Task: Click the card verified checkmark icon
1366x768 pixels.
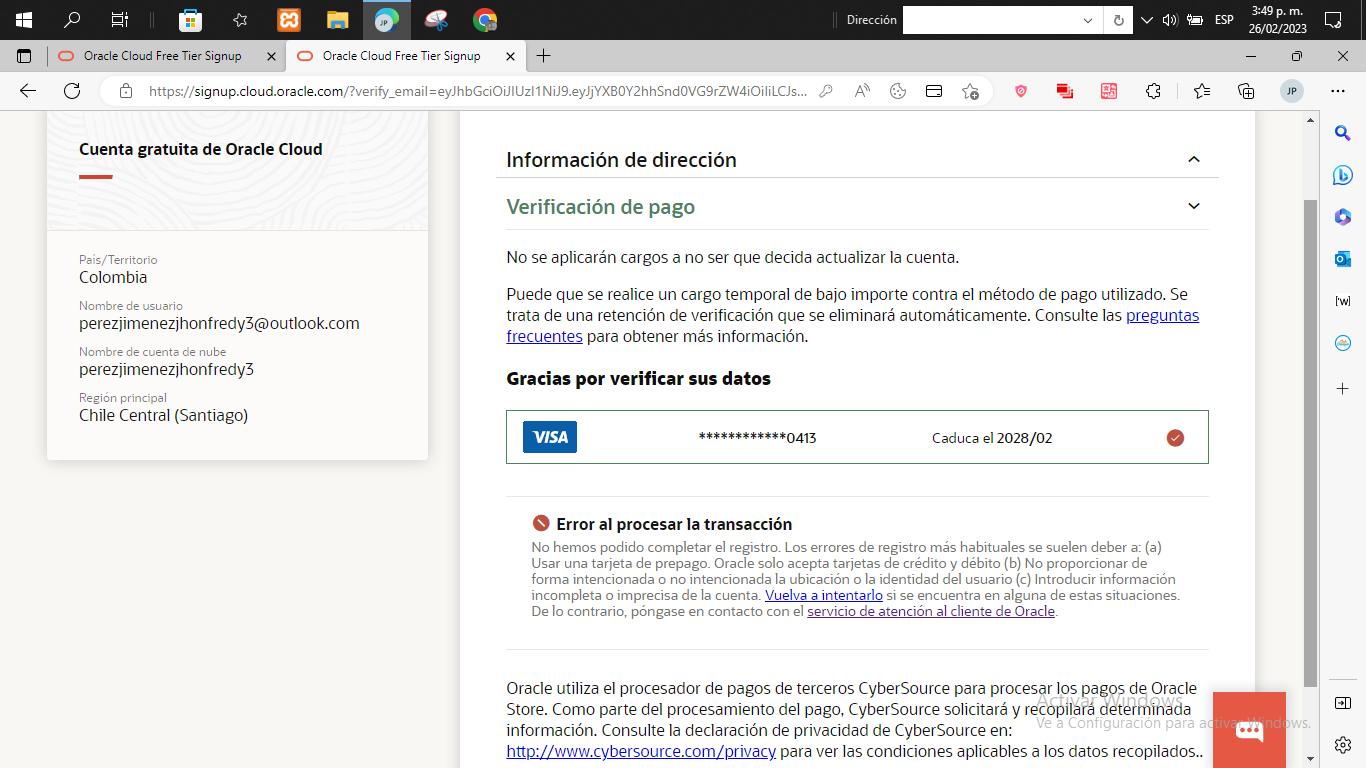Action: [1175, 437]
